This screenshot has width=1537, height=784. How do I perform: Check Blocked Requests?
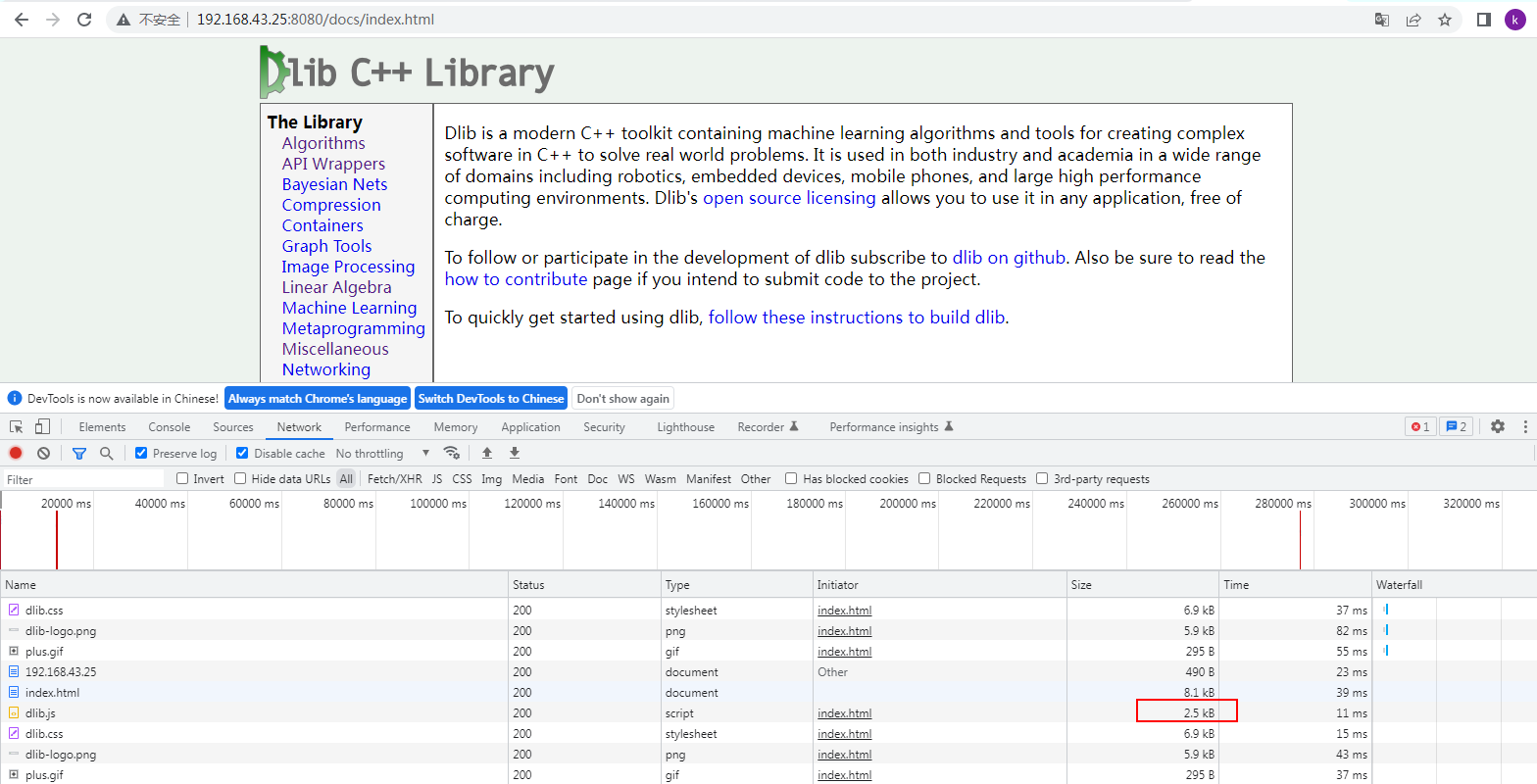click(x=924, y=479)
